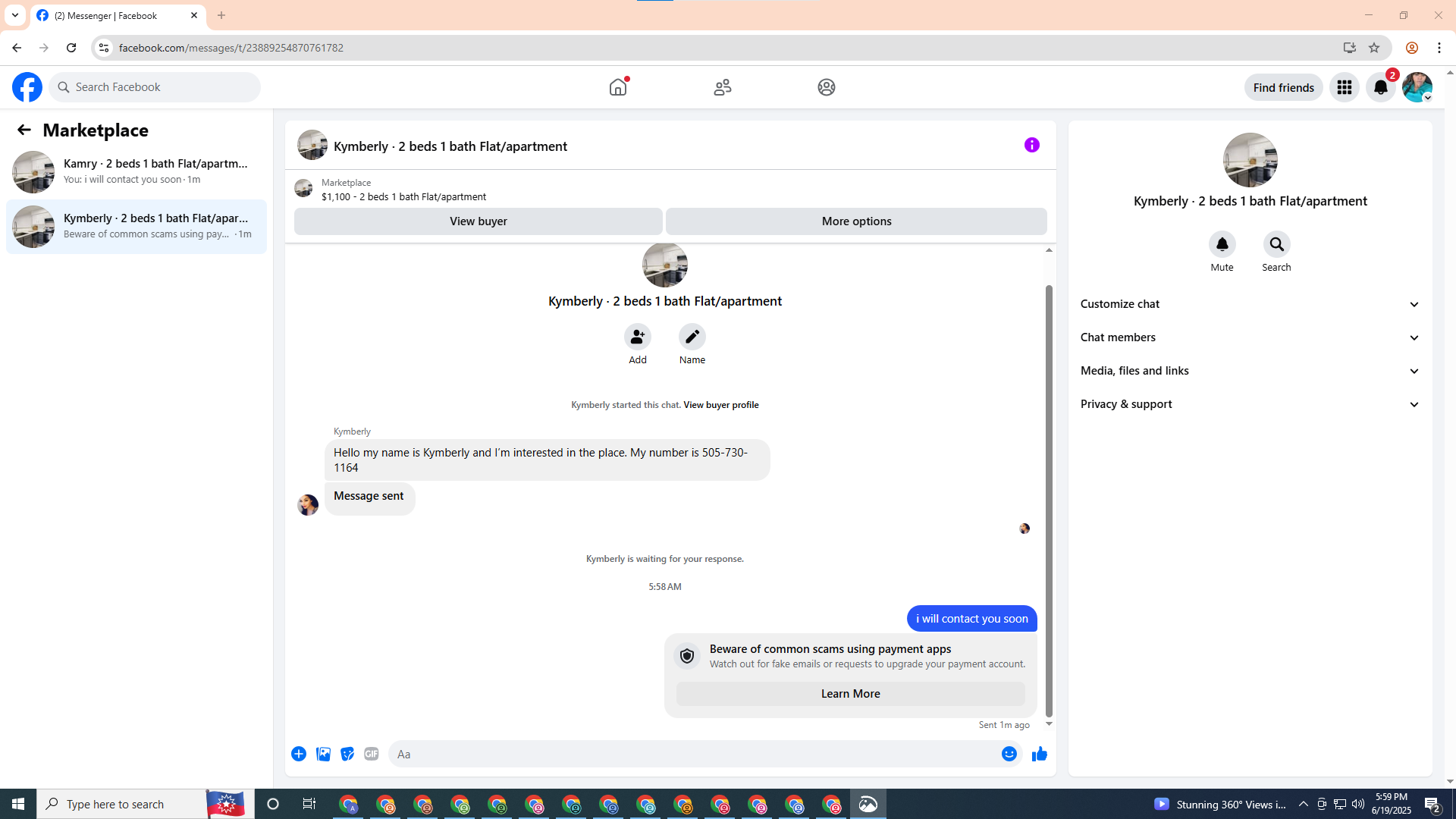Add people to the chat
1456x819 pixels.
coord(638,337)
